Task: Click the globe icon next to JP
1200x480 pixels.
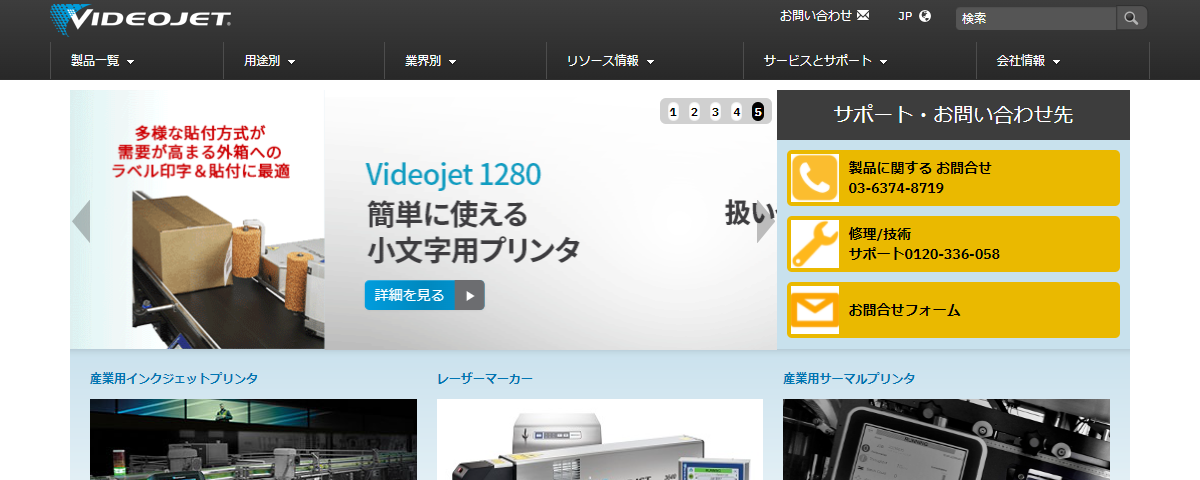Action: click(925, 16)
